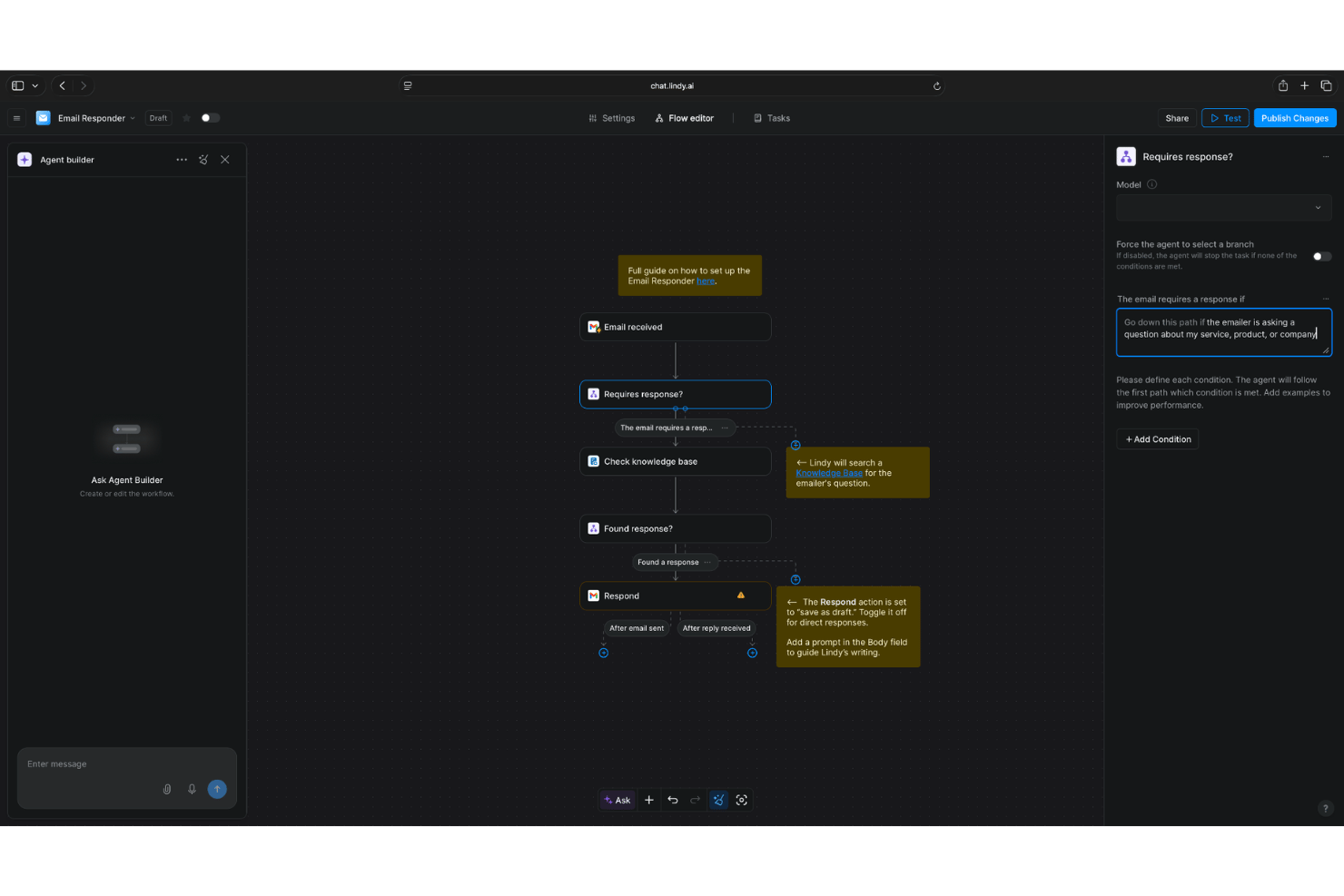Viewport: 1344px width, 896px height.
Task: Switch to the Flow editor tab
Action: 684,118
